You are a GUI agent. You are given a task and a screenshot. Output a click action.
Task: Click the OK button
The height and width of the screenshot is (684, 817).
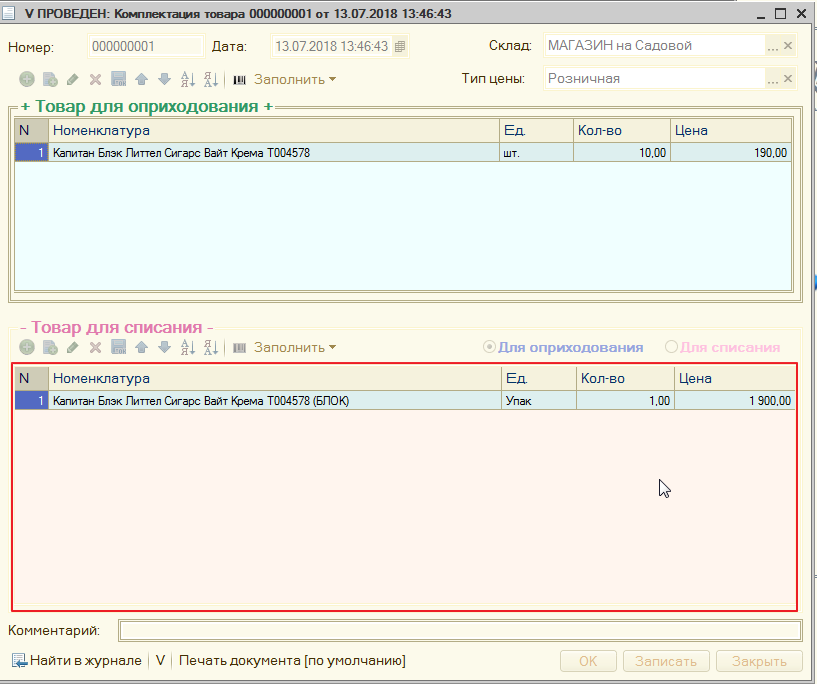588,661
